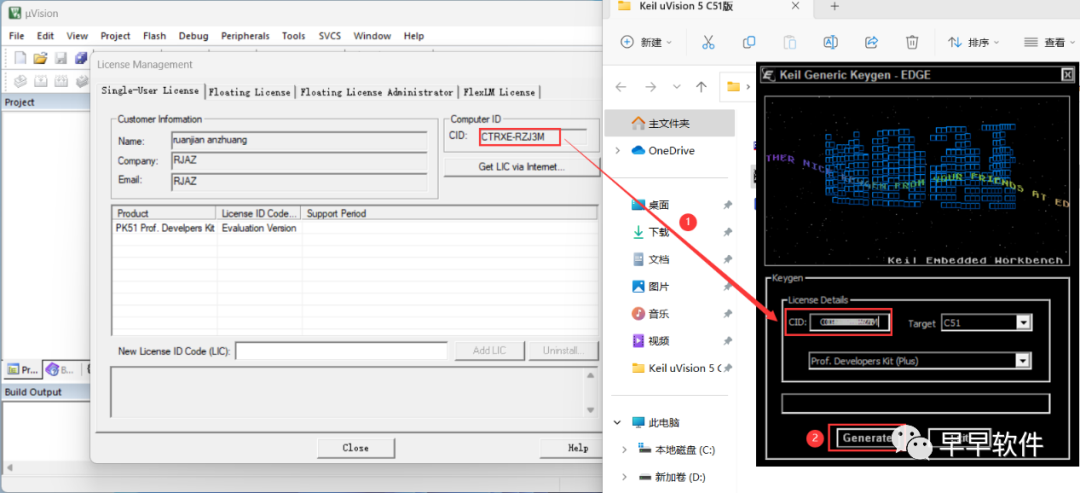Click the Build target icon in µVision
This screenshot has height=493, width=1080.
click(x=40, y=81)
